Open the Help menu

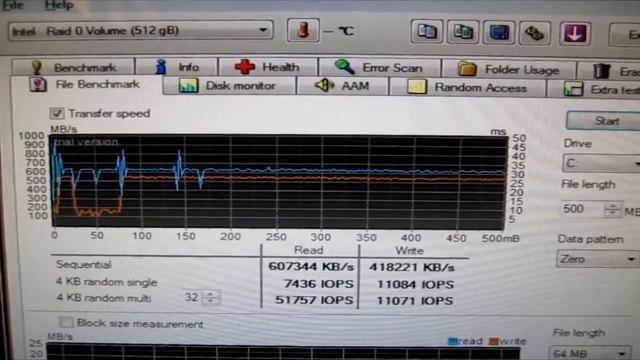[x=59, y=5]
